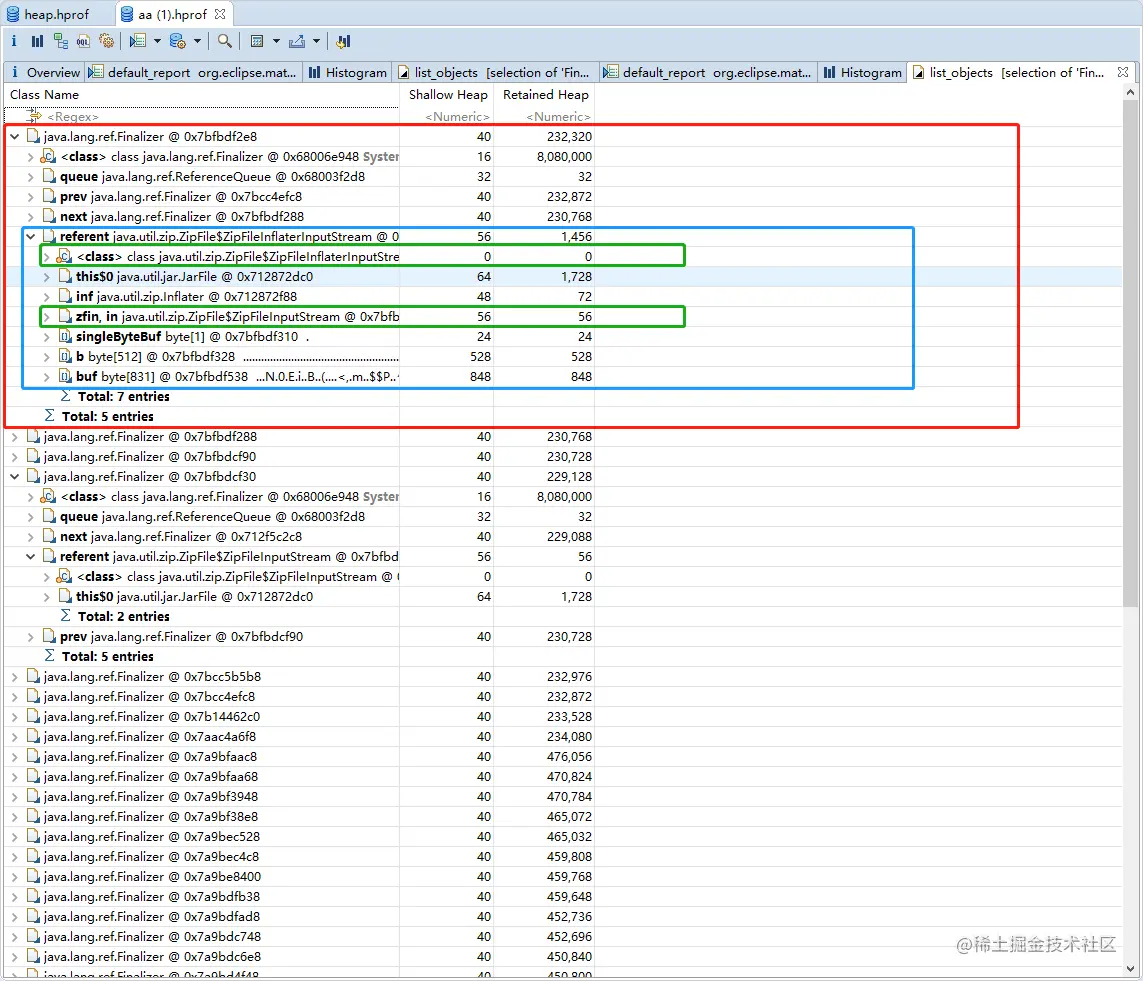Close the active list_objects inner tab
The width and height of the screenshot is (1143, 981).
[x=1123, y=72]
